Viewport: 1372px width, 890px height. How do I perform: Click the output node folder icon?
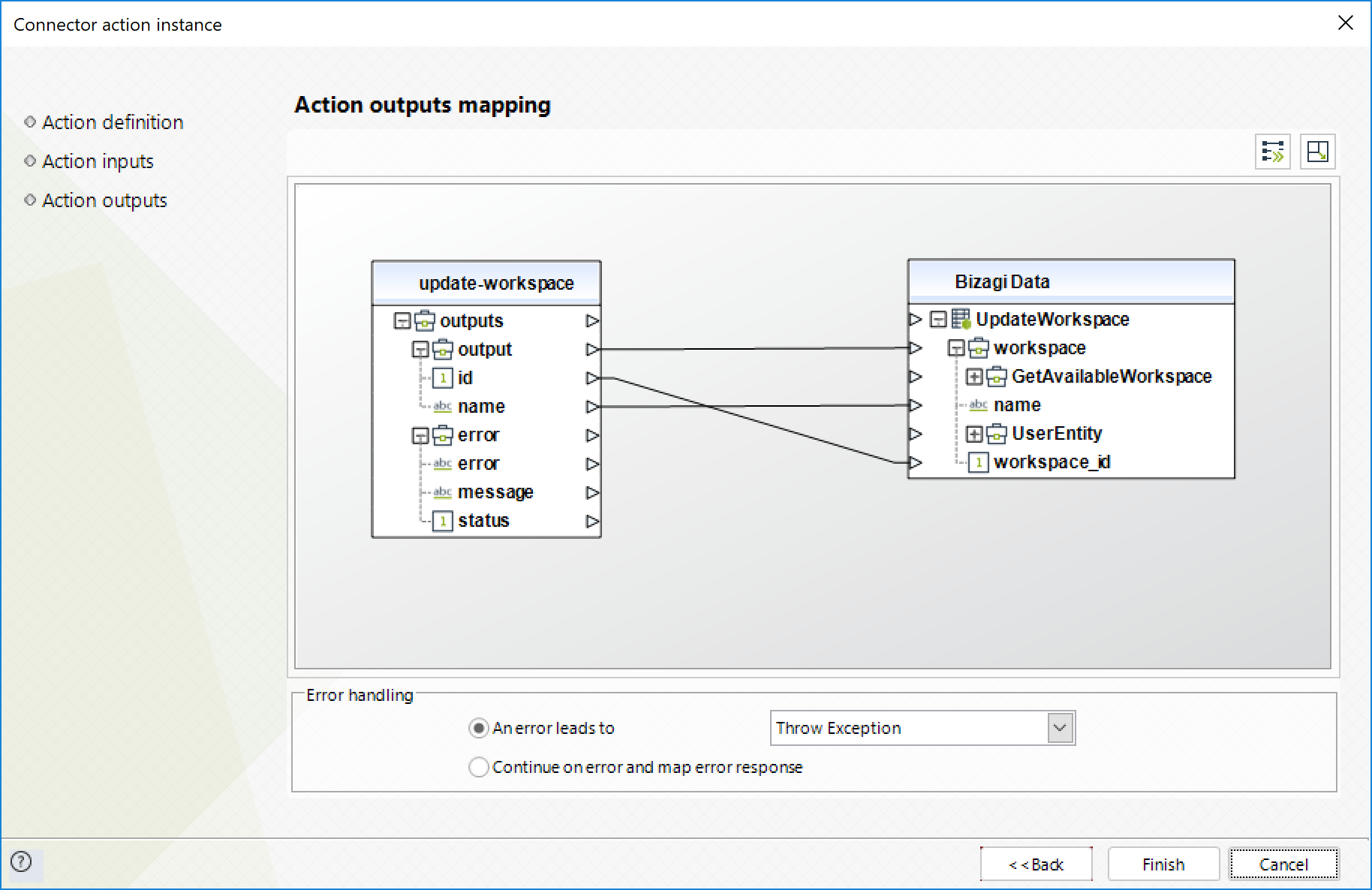coord(443,349)
